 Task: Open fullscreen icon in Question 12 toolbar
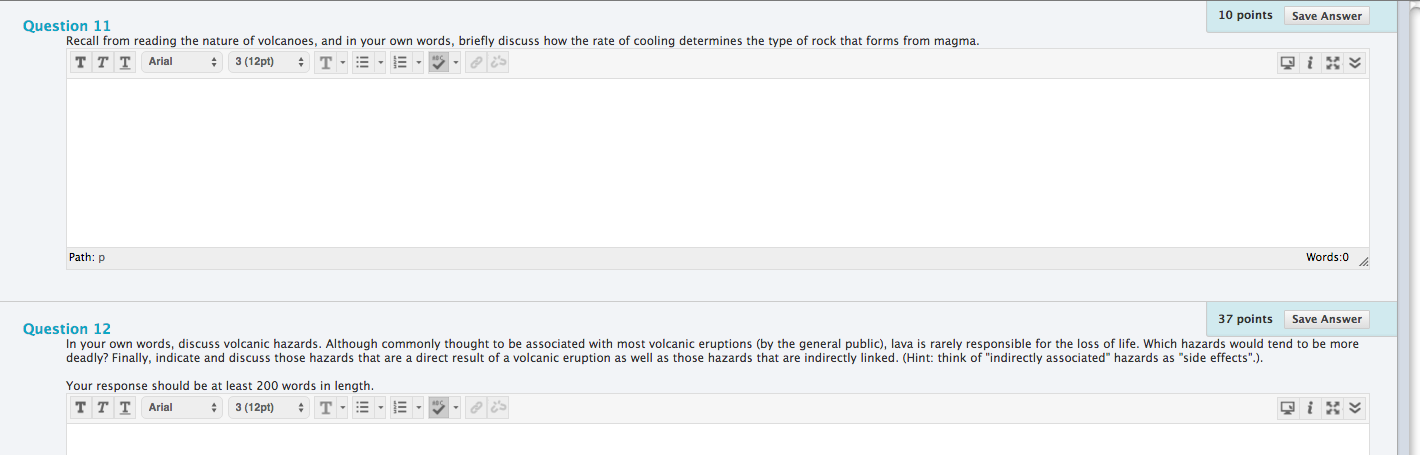click(x=1332, y=408)
